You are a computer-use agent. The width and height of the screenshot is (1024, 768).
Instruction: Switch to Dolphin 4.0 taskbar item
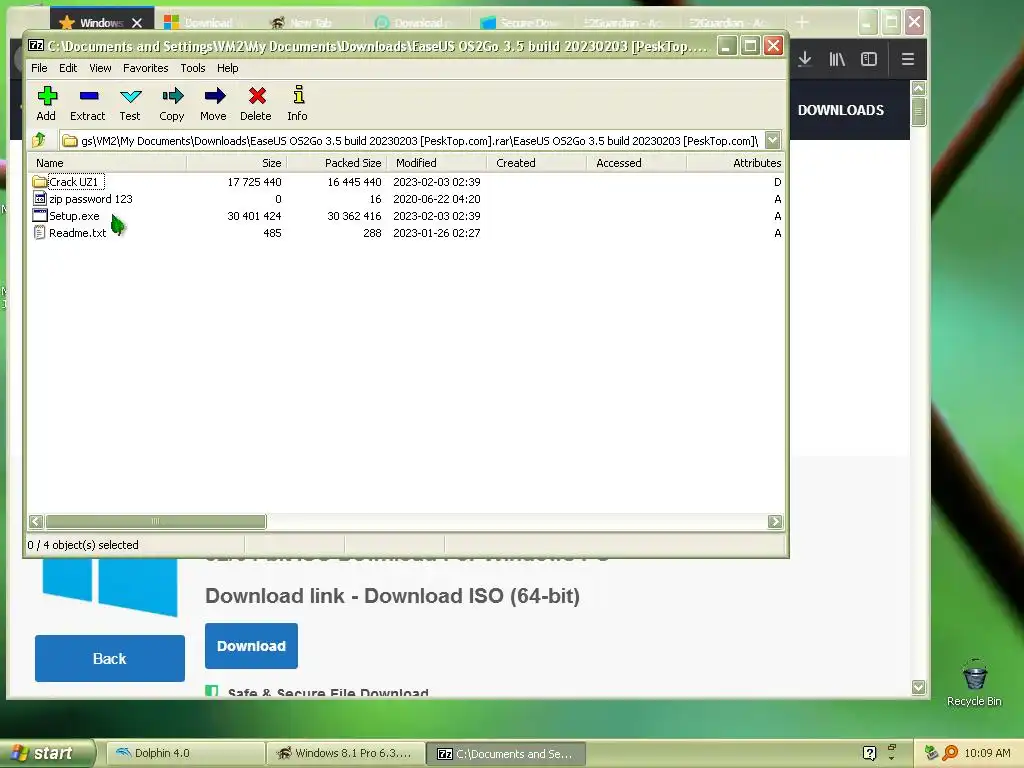(x=185, y=753)
